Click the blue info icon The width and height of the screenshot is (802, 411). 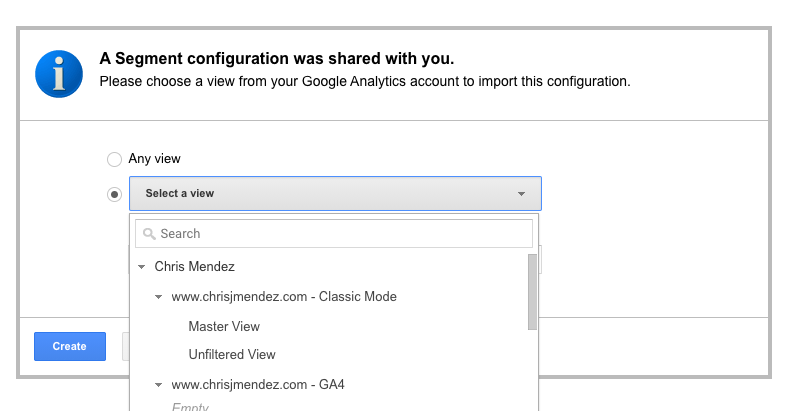tap(59, 74)
